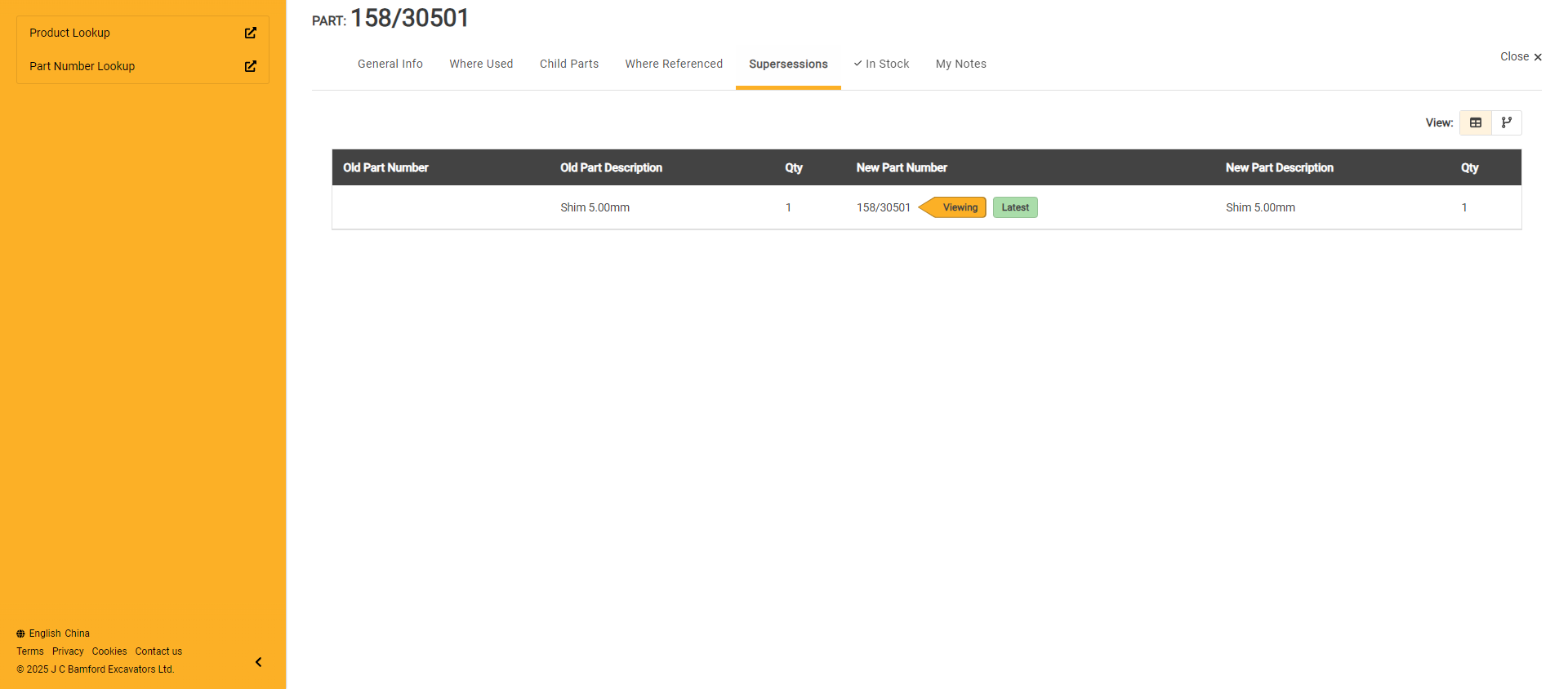Switch to the Where Used tab
This screenshot has height=689, width=1568.
click(481, 64)
